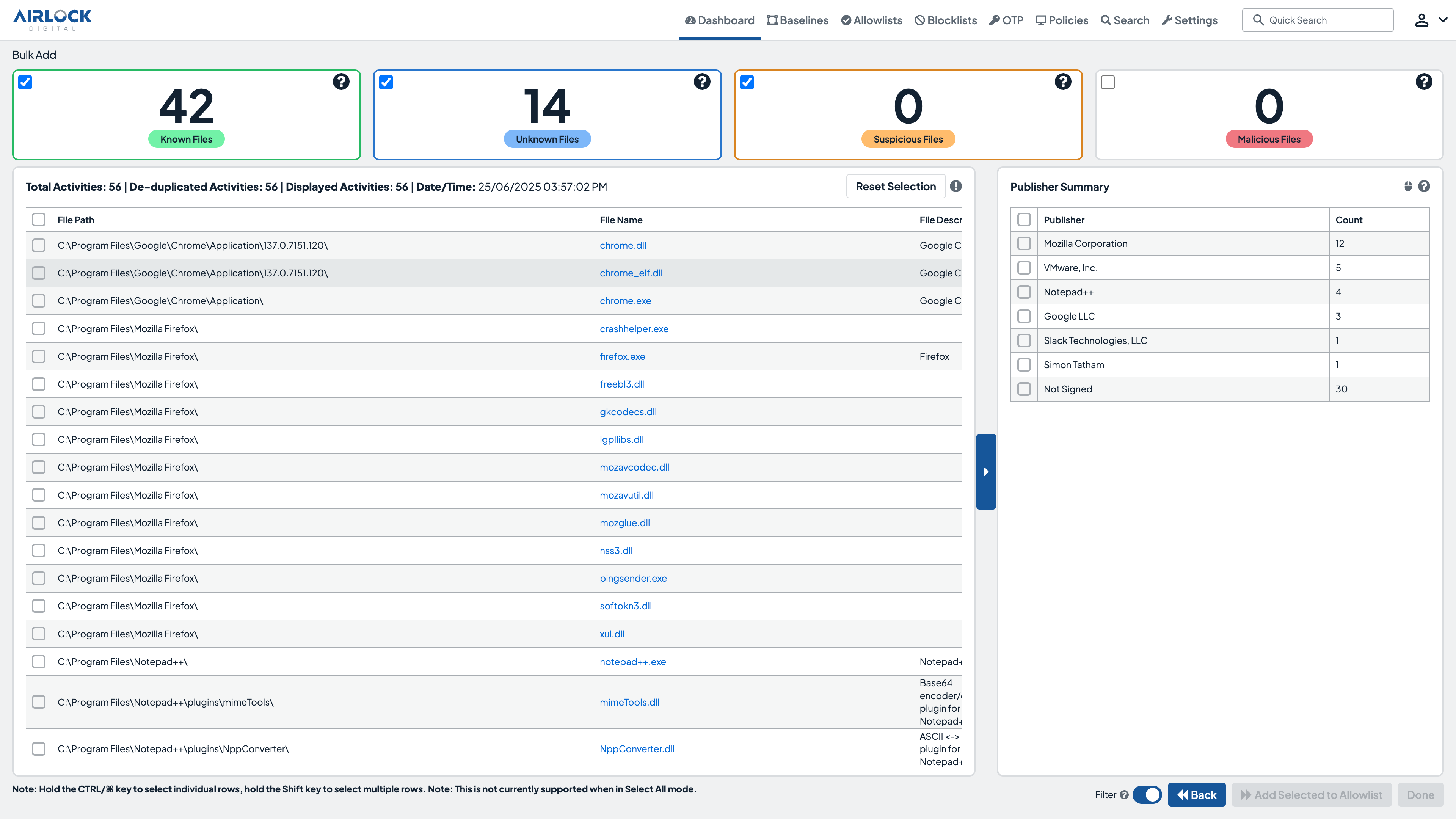The image size is (1456, 819).
Task: Click the mouse icon in Publisher Summary
Action: point(1408,187)
